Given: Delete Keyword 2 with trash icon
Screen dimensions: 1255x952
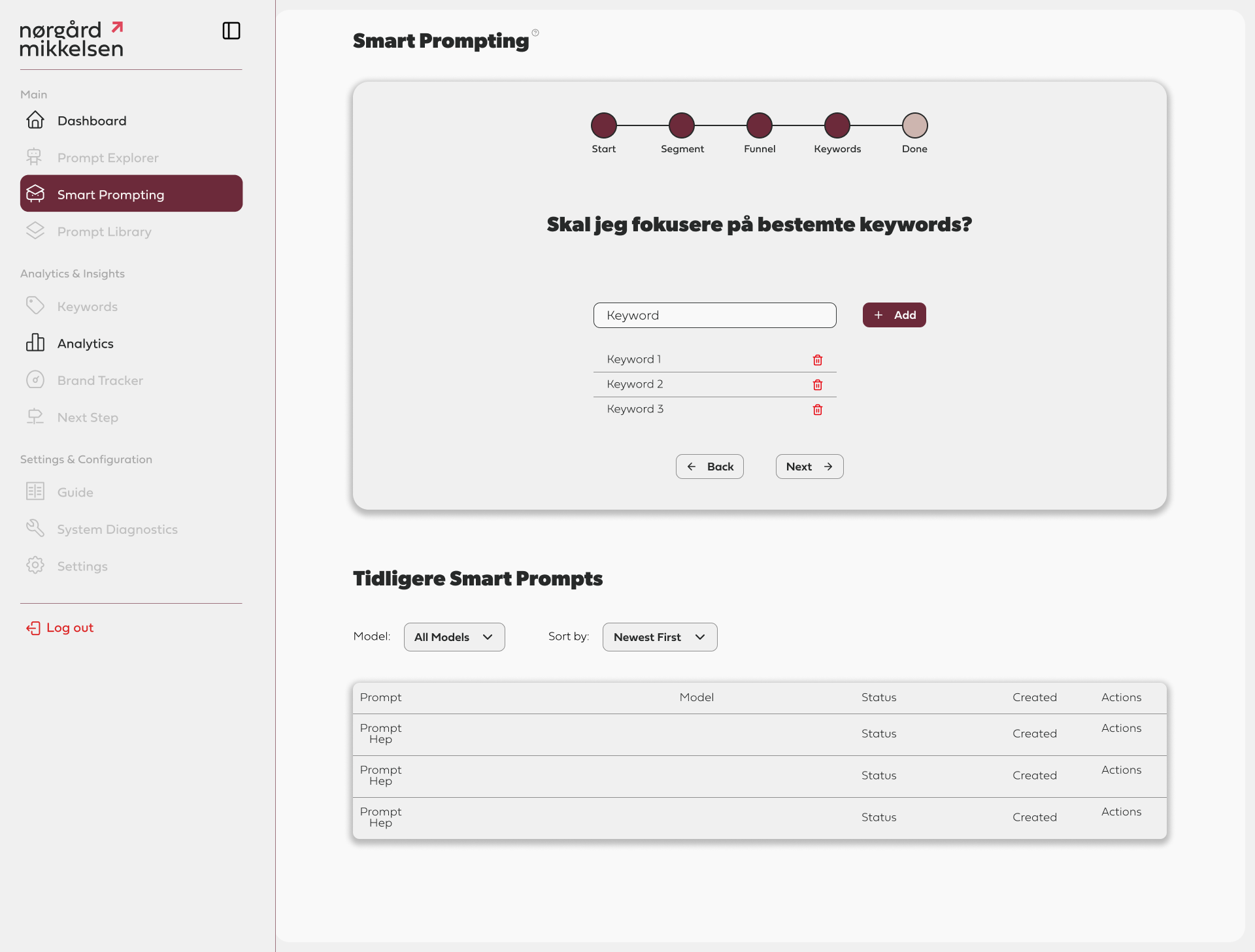Looking at the screenshot, I should point(817,385).
